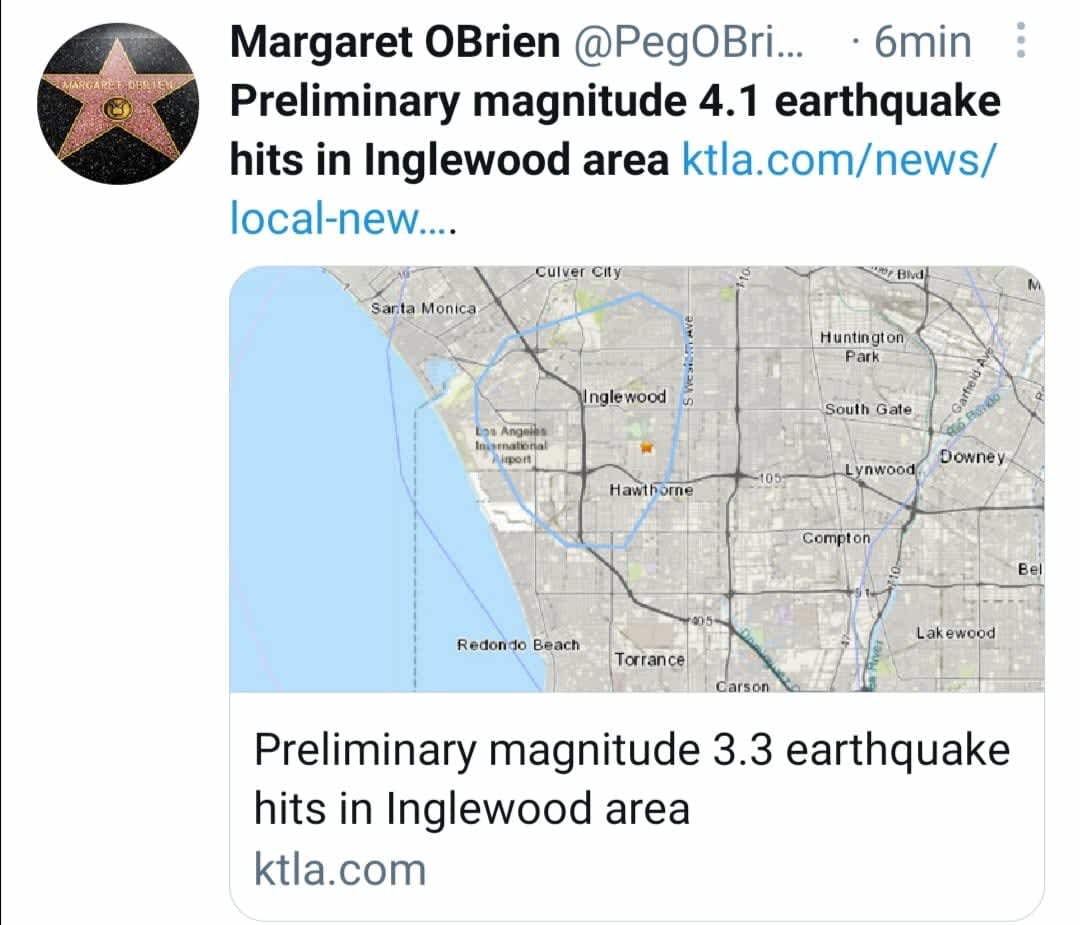Viewport: 1080px width, 925px height.
Task: Click the Inglewood label on the map
Action: (x=625, y=397)
